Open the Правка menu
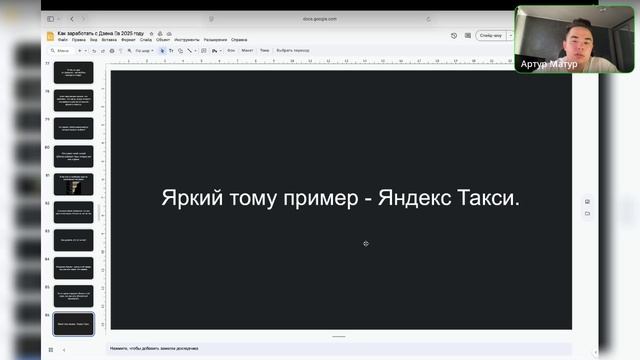 pos(79,40)
